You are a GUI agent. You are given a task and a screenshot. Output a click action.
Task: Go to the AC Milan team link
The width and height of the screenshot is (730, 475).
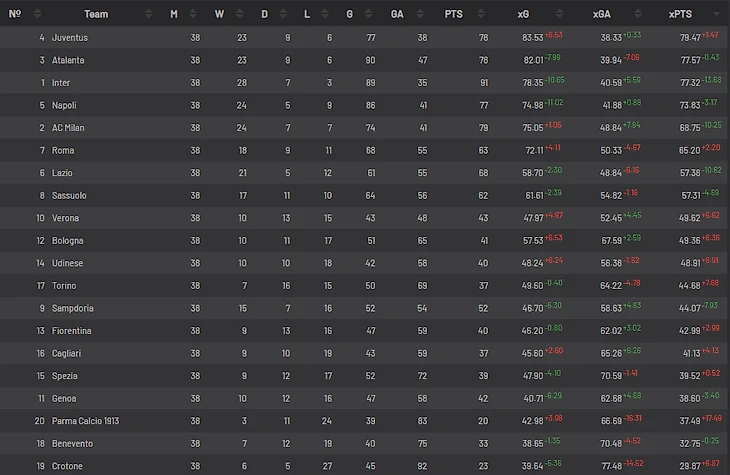point(68,128)
